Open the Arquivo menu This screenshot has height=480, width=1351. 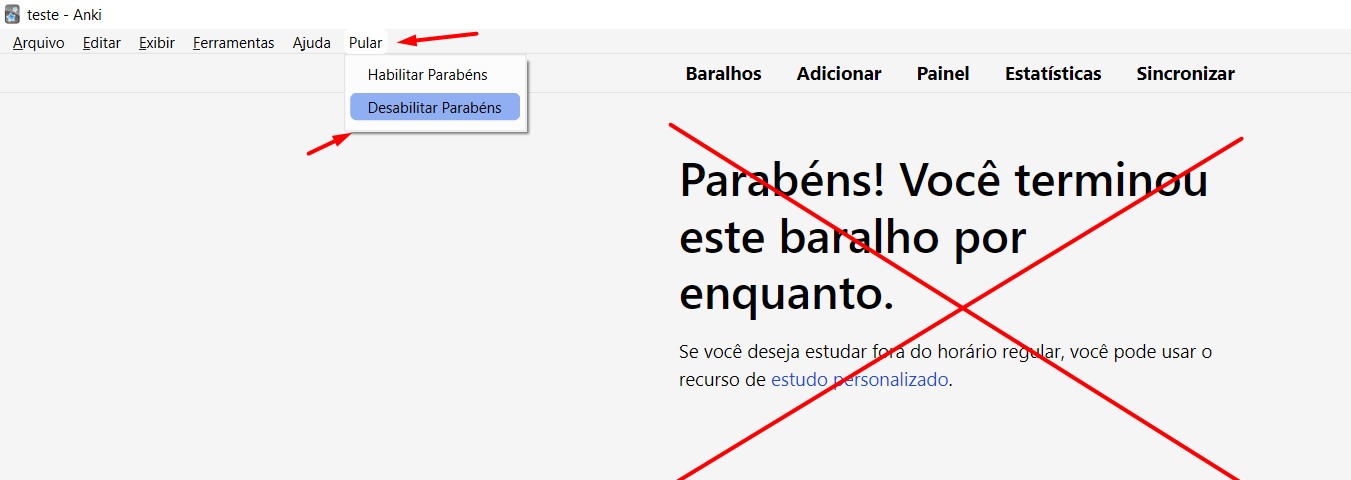[39, 43]
